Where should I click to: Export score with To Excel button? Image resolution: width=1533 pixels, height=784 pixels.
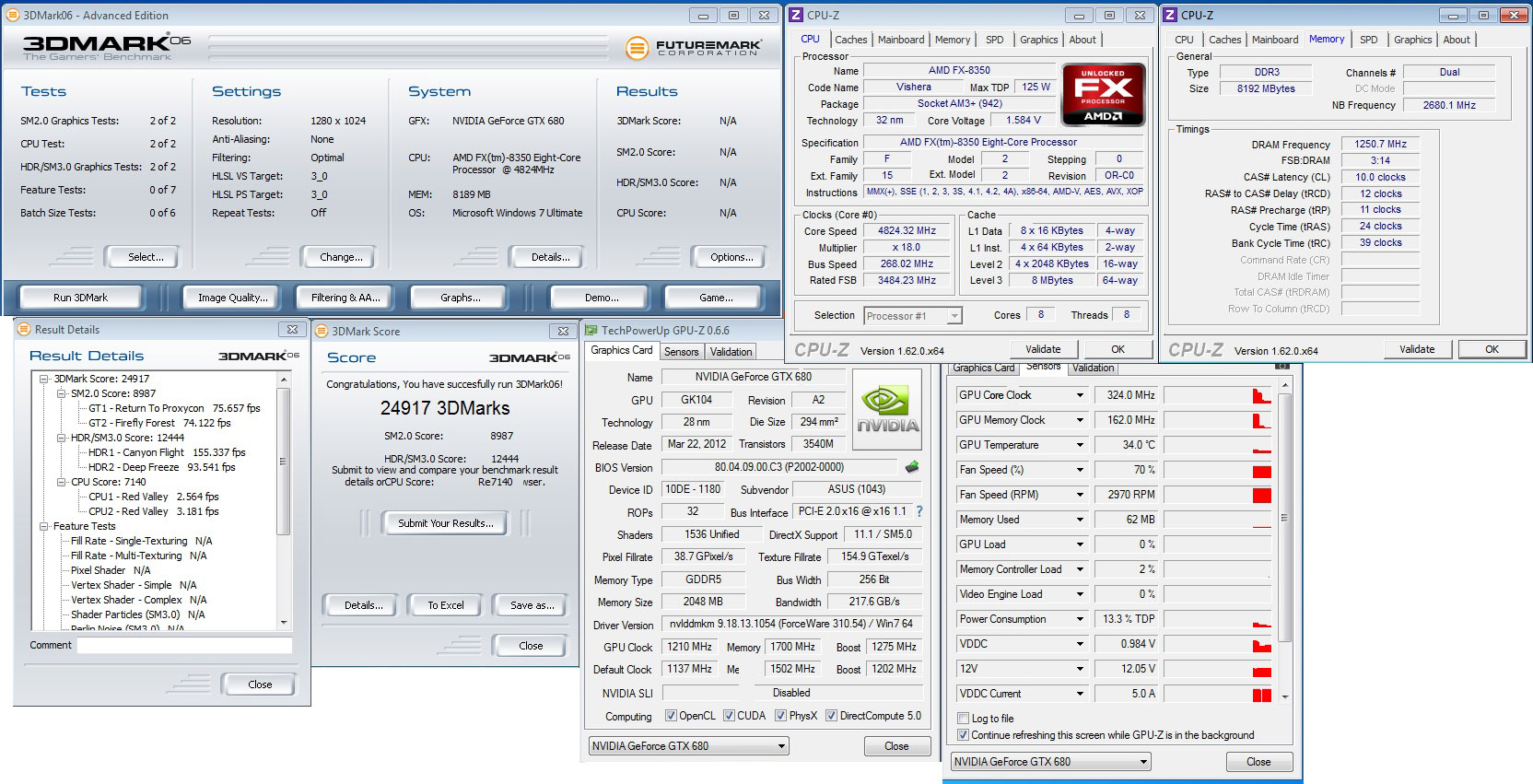pos(446,605)
